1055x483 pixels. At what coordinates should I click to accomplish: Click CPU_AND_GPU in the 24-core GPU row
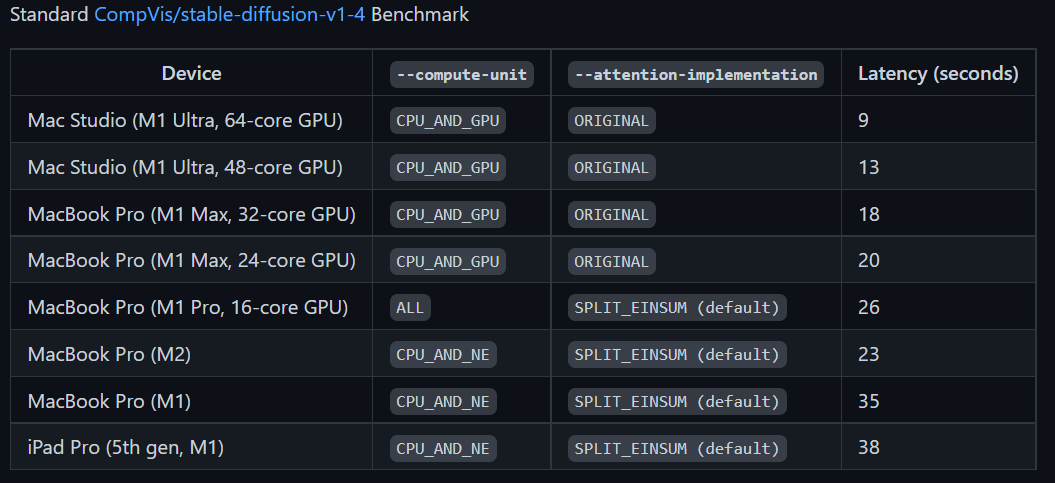coord(447,262)
